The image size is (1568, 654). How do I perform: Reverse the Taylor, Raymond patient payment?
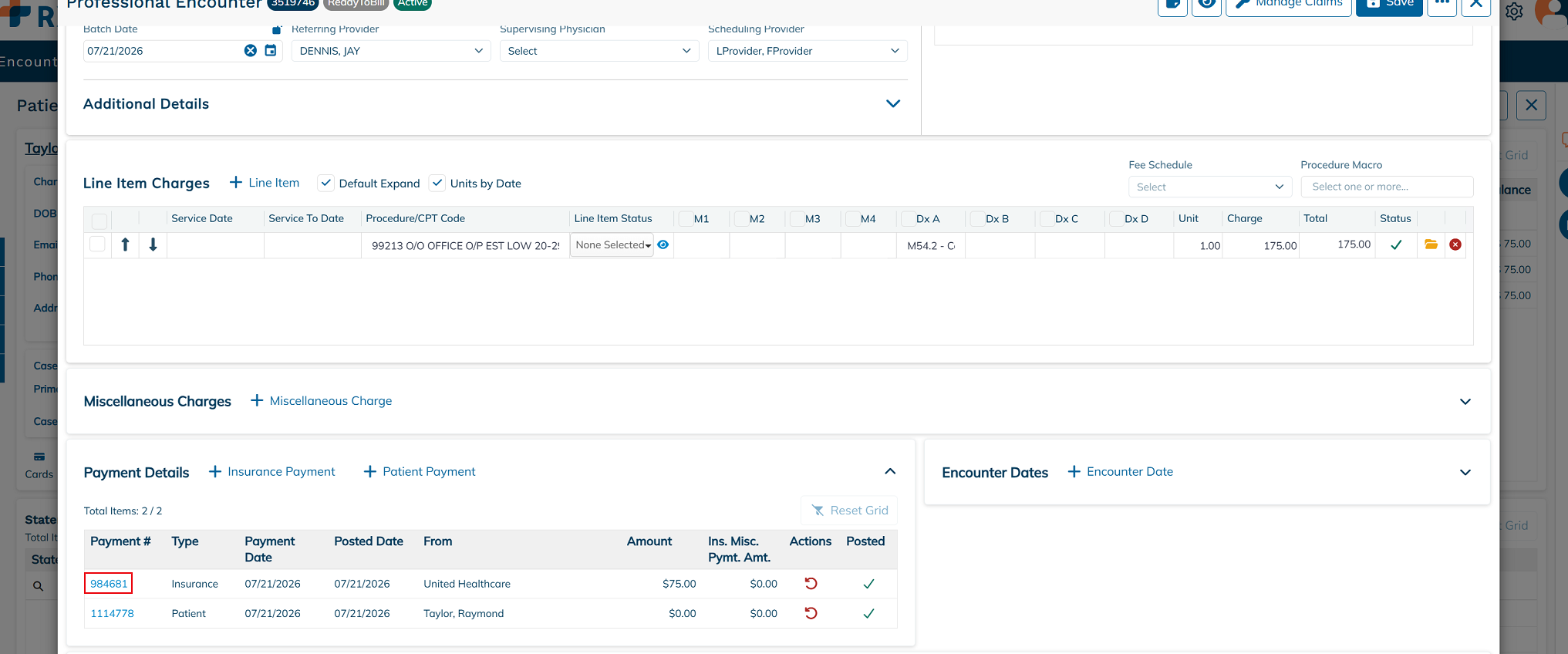point(811,613)
